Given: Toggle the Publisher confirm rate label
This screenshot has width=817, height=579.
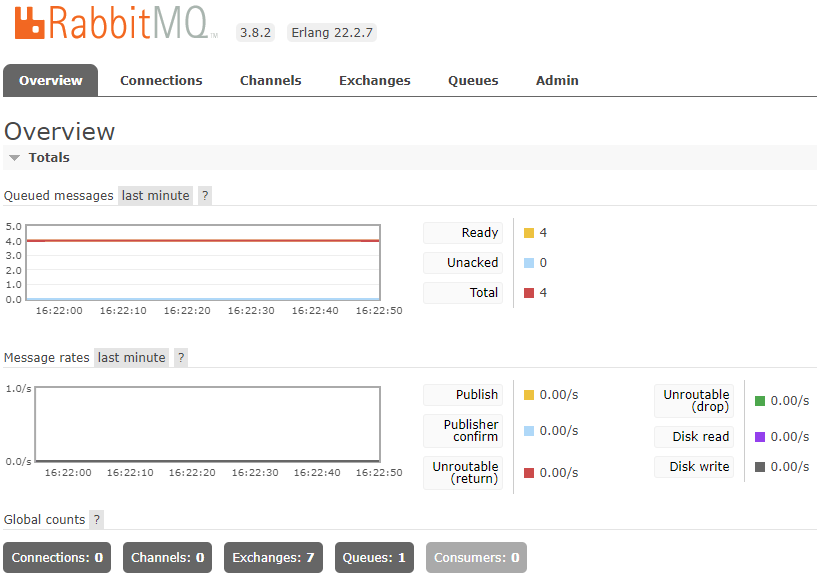Looking at the screenshot, I should click(x=463, y=431).
